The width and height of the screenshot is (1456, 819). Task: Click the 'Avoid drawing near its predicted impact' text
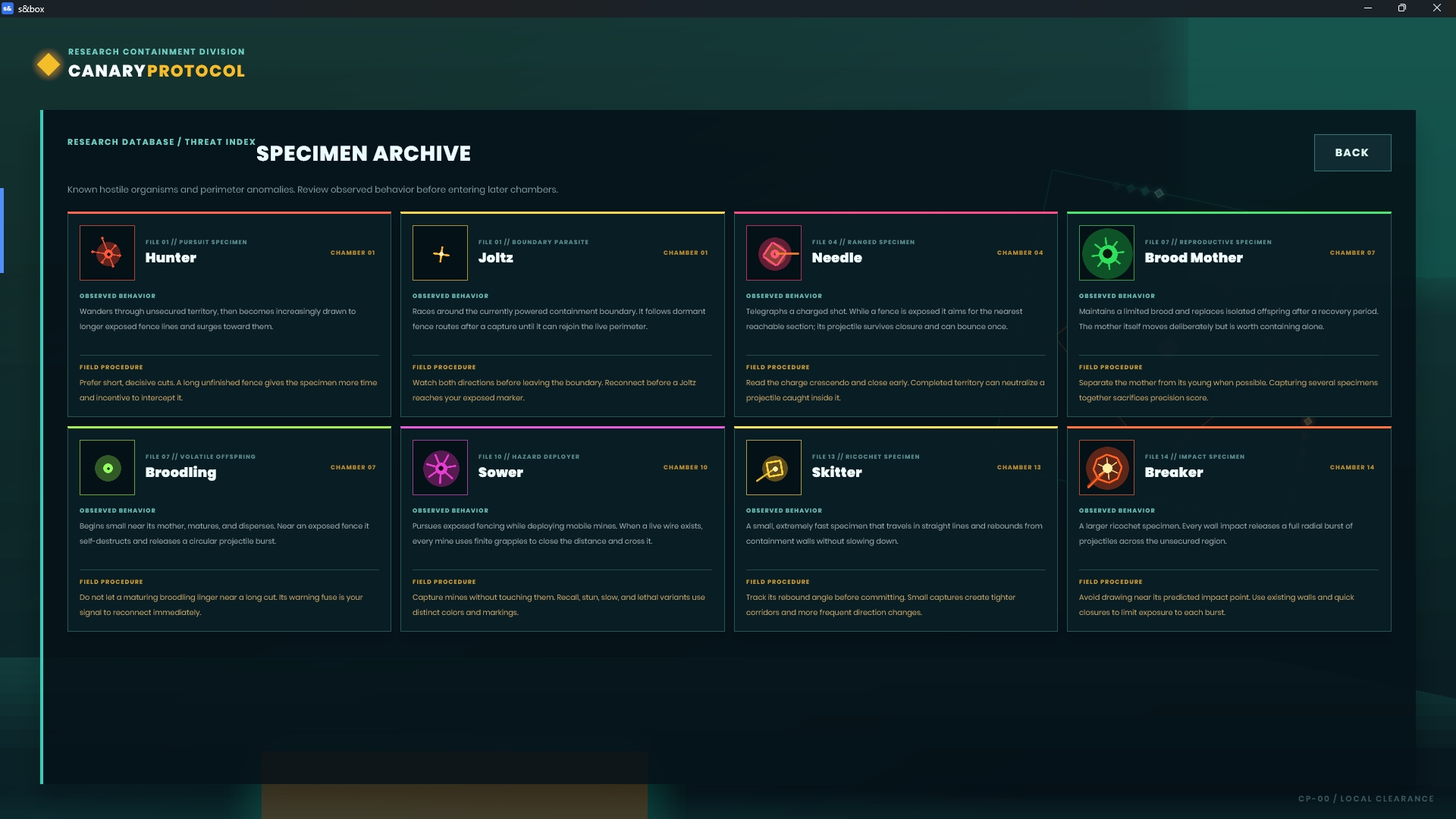point(1216,605)
